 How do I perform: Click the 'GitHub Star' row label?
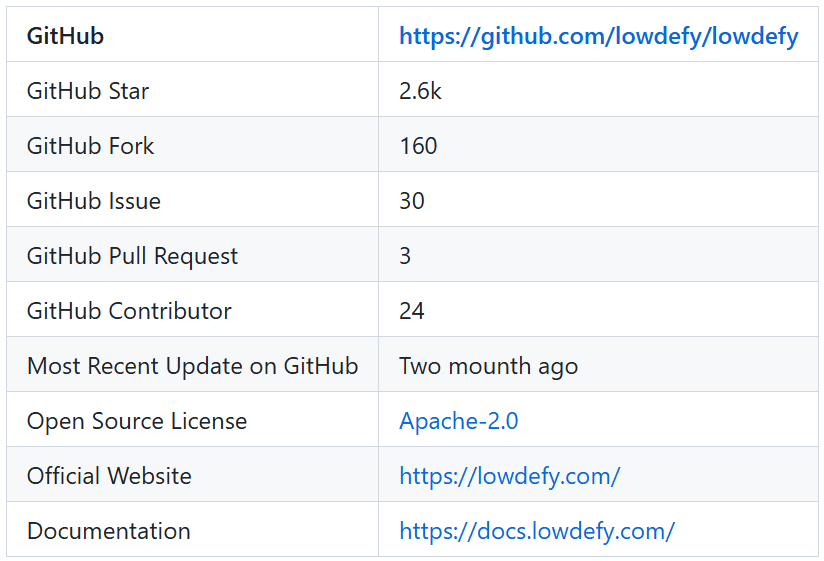click(x=88, y=91)
